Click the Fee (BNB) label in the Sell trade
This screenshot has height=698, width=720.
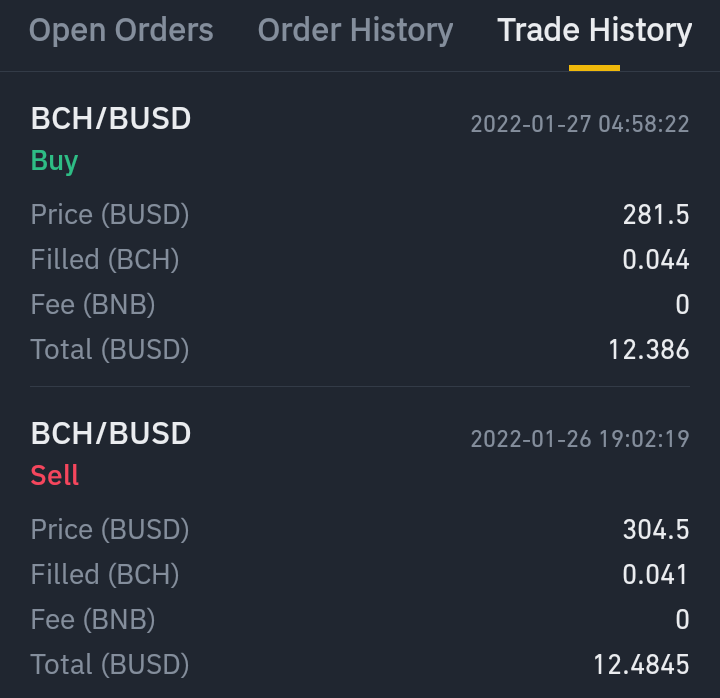coord(93,619)
